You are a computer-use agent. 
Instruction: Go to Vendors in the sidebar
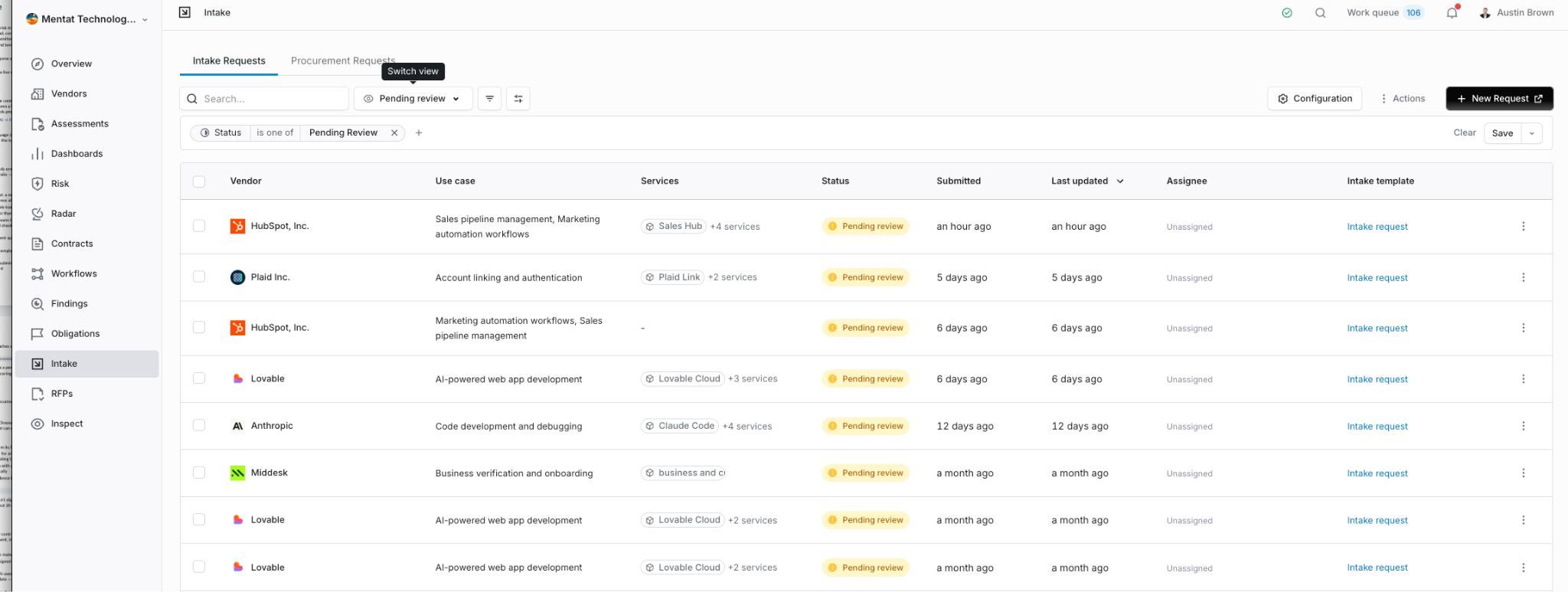[x=87, y=93]
